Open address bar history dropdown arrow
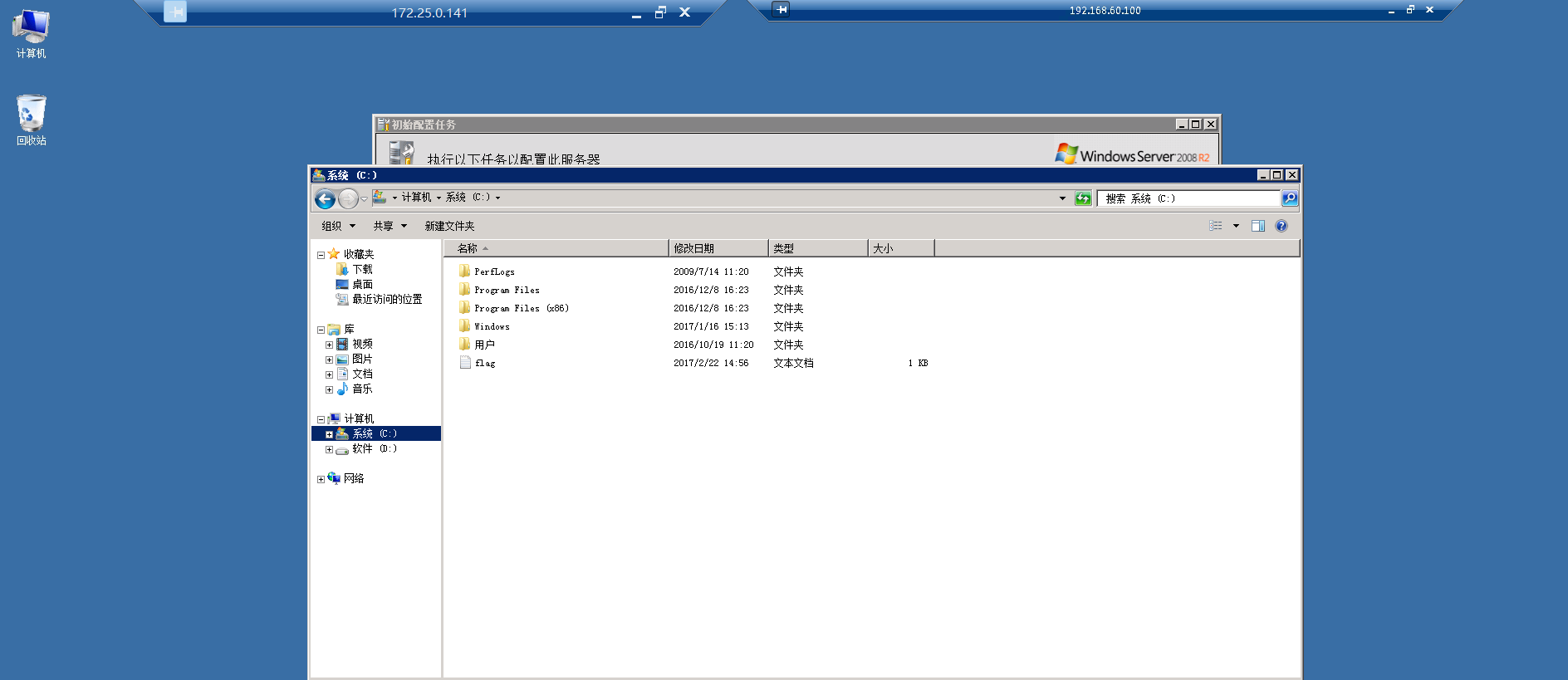1568x680 pixels. pyautogui.click(x=1062, y=198)
